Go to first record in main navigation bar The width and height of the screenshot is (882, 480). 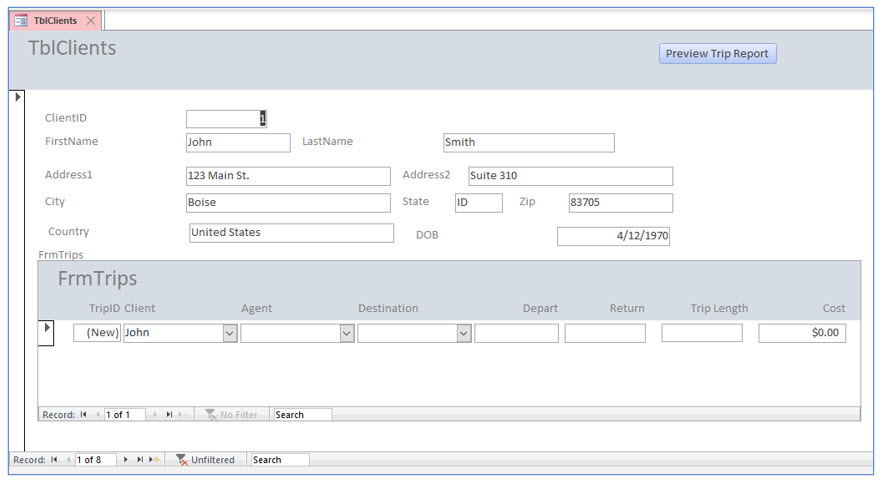(x=54, y=460)
